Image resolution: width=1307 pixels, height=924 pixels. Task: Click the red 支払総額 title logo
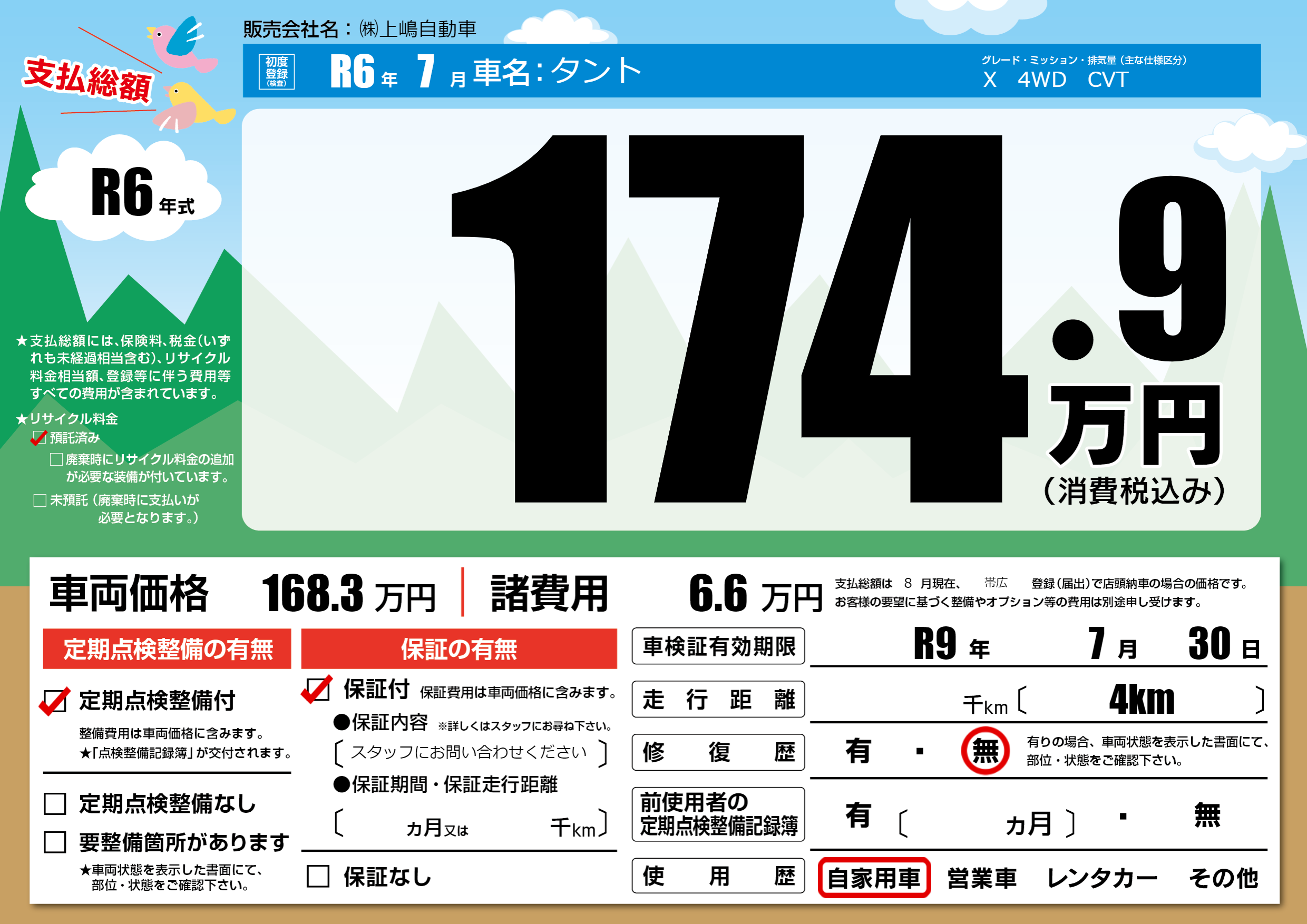click(x=88, y=80)
